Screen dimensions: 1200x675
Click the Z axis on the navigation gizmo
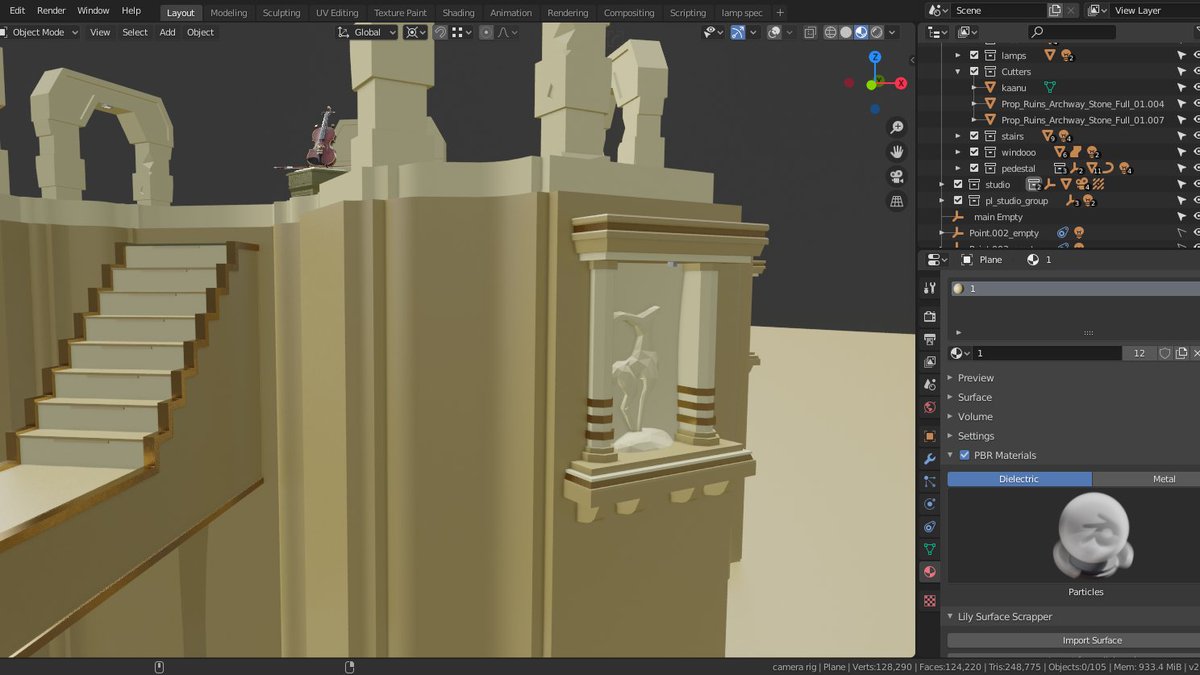pyautogui.click(x=875, y=58)
